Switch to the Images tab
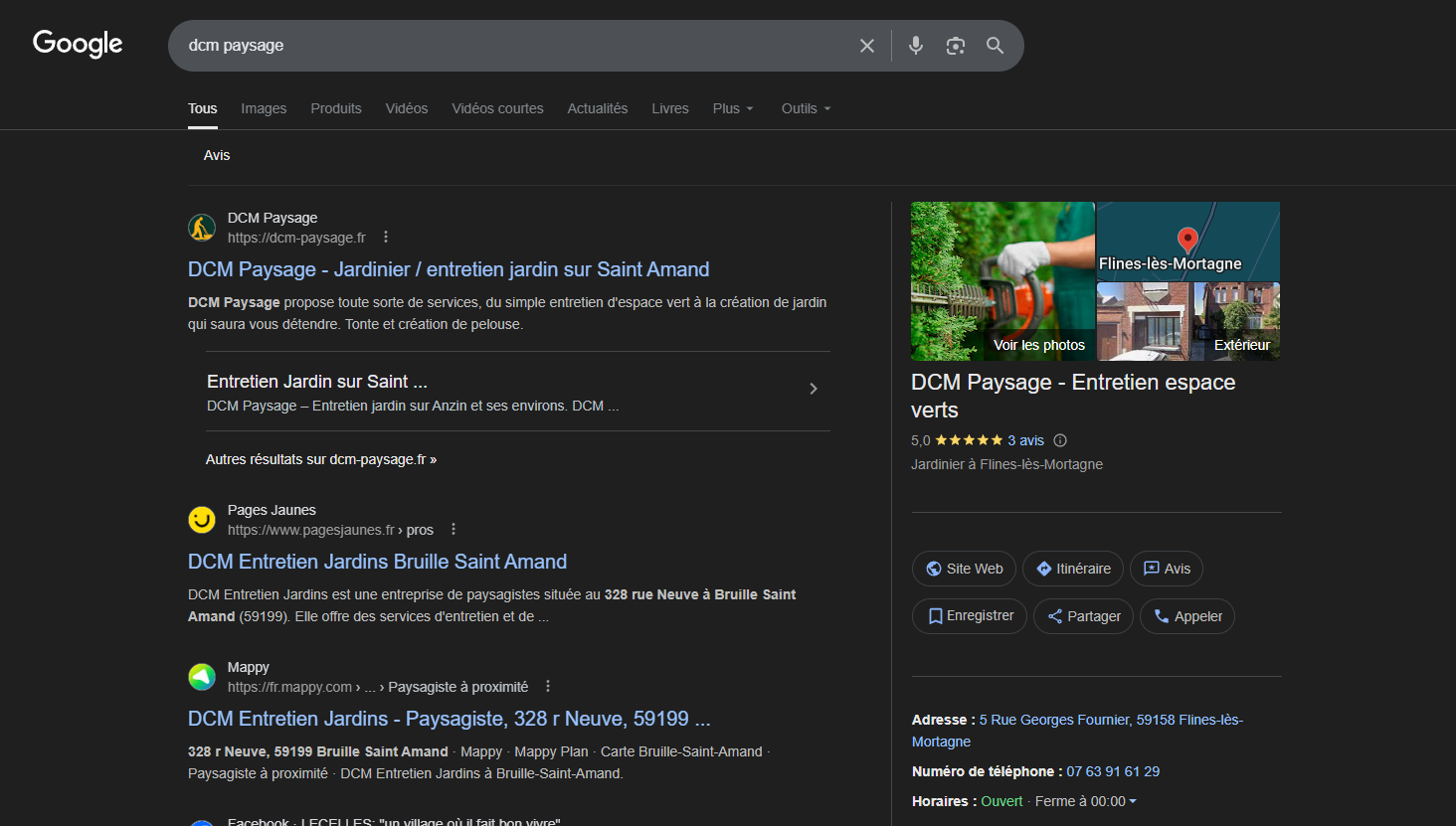Image resolution: width=1456 pixels, height=826 pixels. [264, 108]
